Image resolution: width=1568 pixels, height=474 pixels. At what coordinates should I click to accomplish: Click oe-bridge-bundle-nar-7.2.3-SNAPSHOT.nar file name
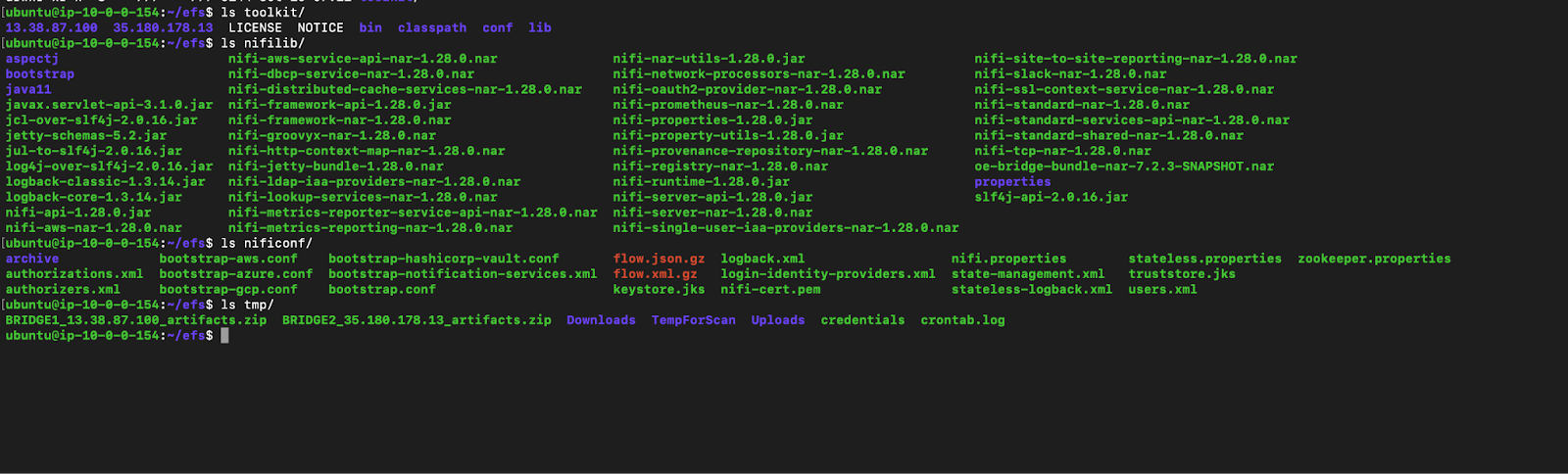click(1124, 166)
